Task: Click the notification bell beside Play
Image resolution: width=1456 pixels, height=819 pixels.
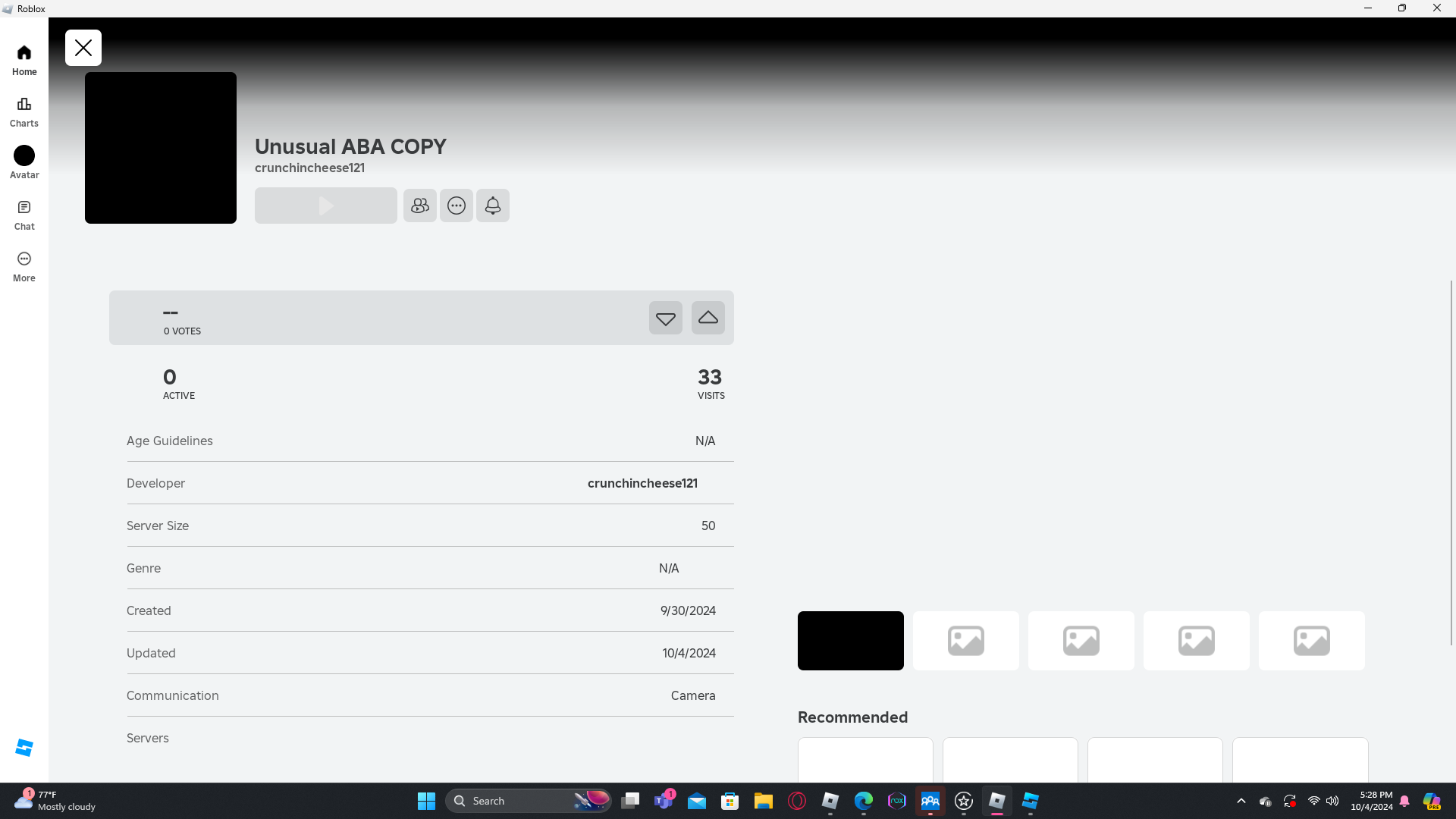Action: click(x=493, y=206)
